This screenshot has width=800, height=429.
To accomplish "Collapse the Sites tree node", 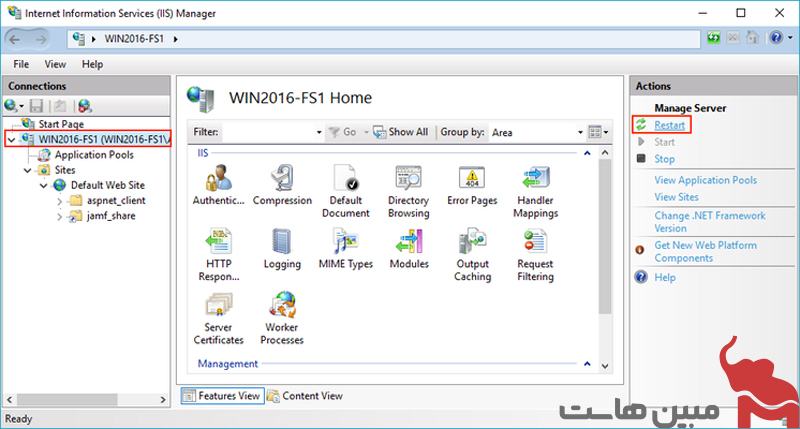I will click(x=28, y=170).
